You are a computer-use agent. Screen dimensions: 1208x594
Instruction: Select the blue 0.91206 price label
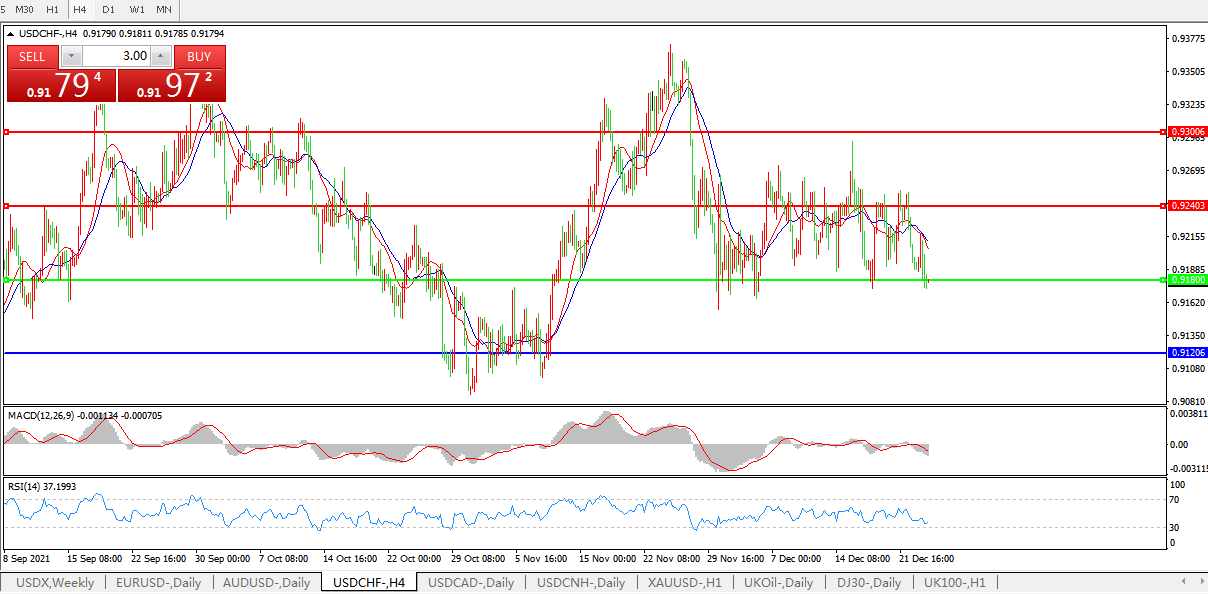[1187, 353]
